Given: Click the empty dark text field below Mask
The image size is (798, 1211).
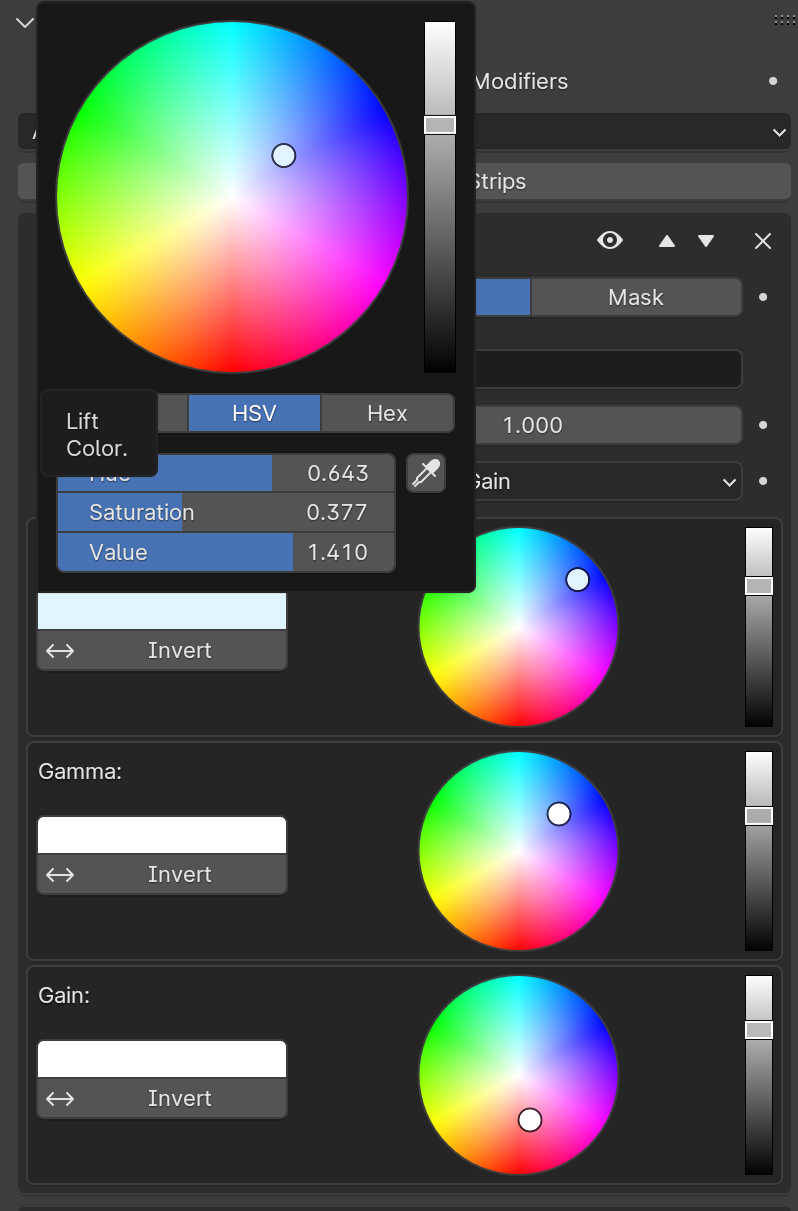Looking at the screenshot, I should click(x=607, y=369).
